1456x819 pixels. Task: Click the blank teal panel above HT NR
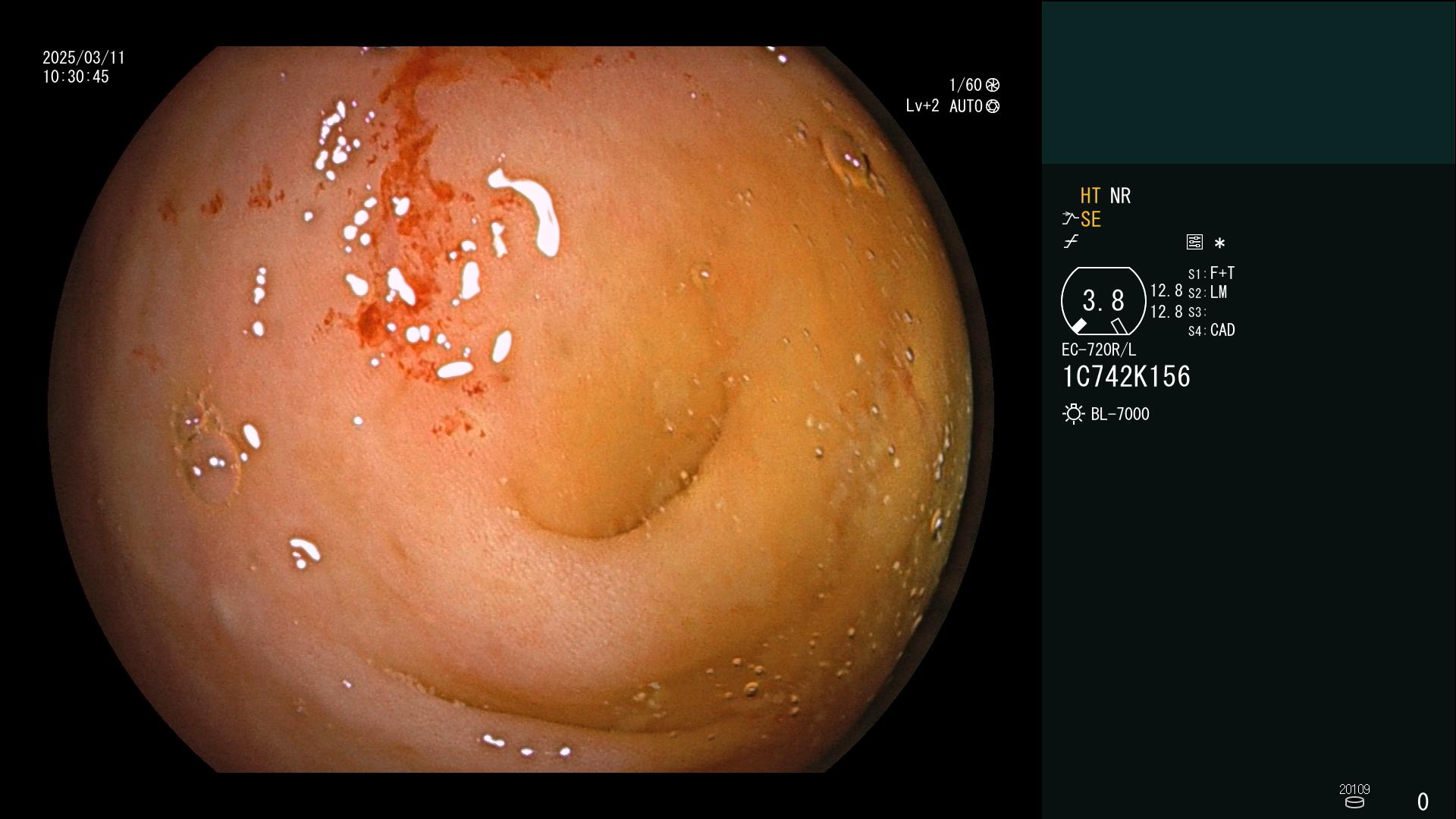click(x=1248, y=82)
